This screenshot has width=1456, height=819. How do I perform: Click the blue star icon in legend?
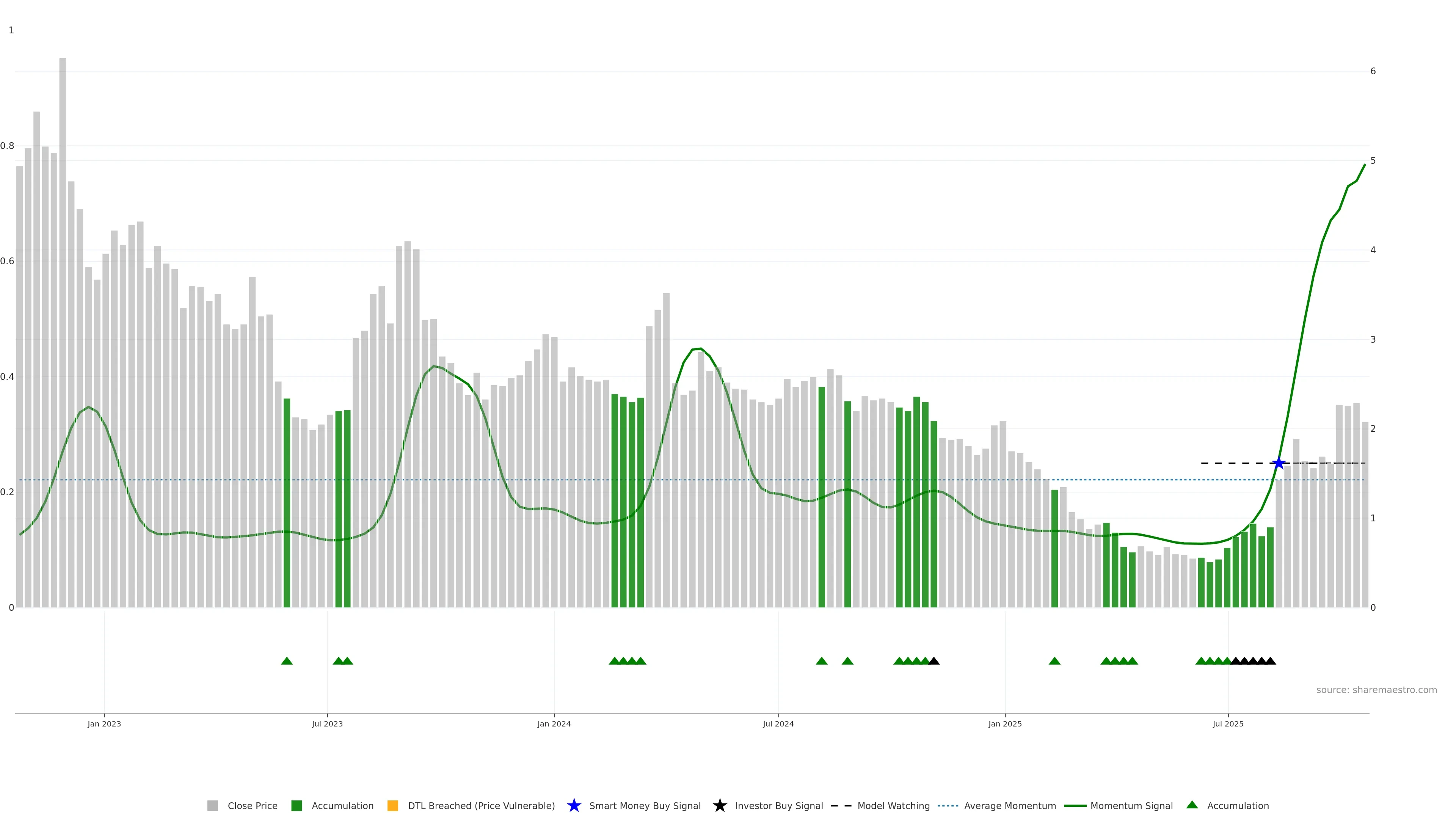[x=574, y=806]
